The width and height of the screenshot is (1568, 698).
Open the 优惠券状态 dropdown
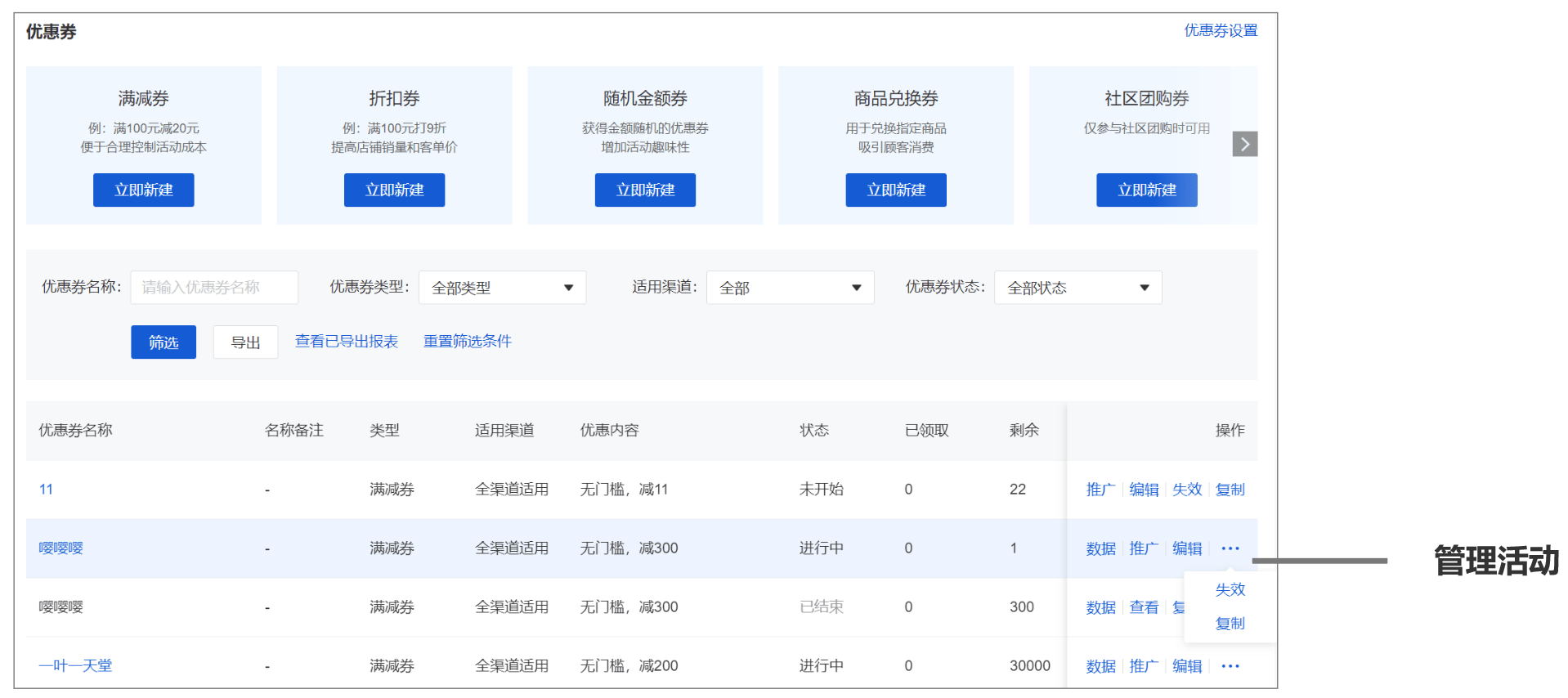coord(1078,288)
